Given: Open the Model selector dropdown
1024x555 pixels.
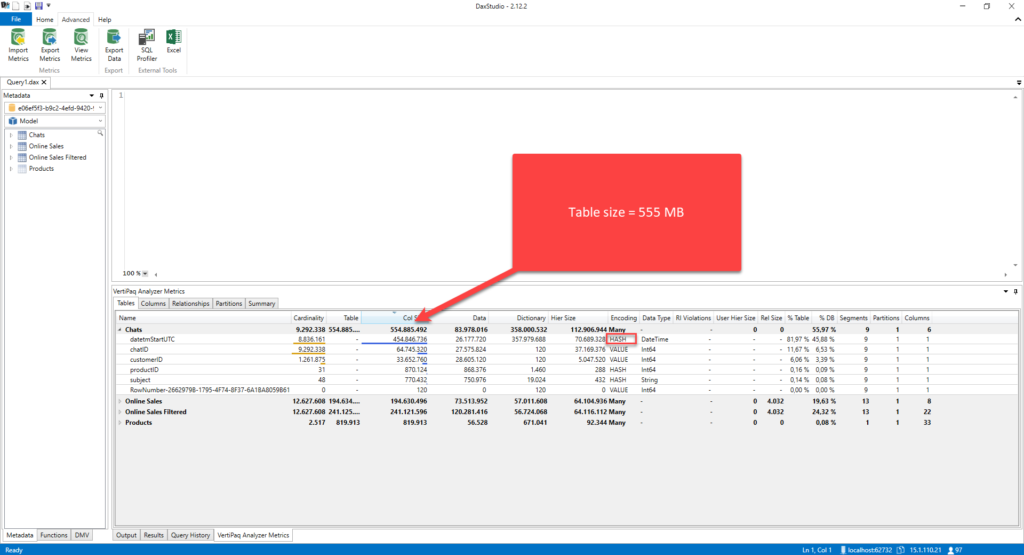Looking at the screenshot, I should pyautogui.click(x=100, y=121).
